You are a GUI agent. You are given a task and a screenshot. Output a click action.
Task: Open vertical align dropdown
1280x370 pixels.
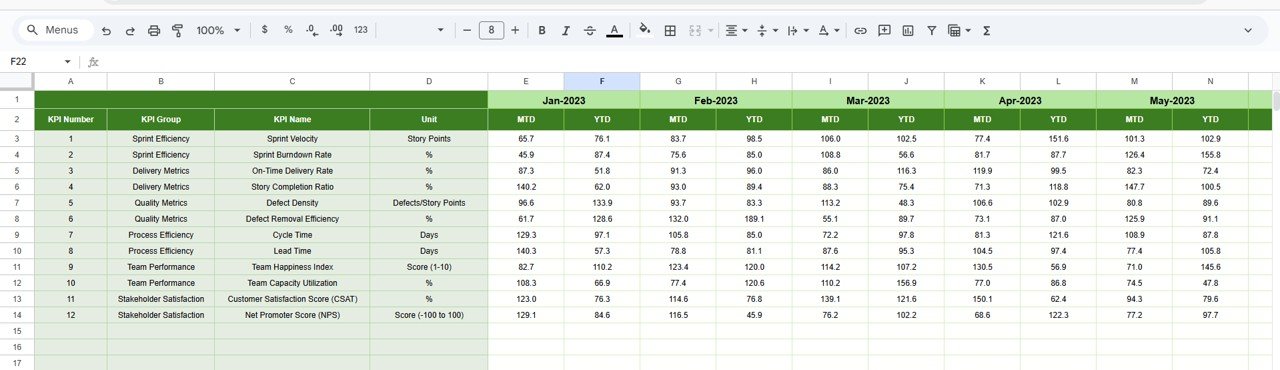[767, 31]
